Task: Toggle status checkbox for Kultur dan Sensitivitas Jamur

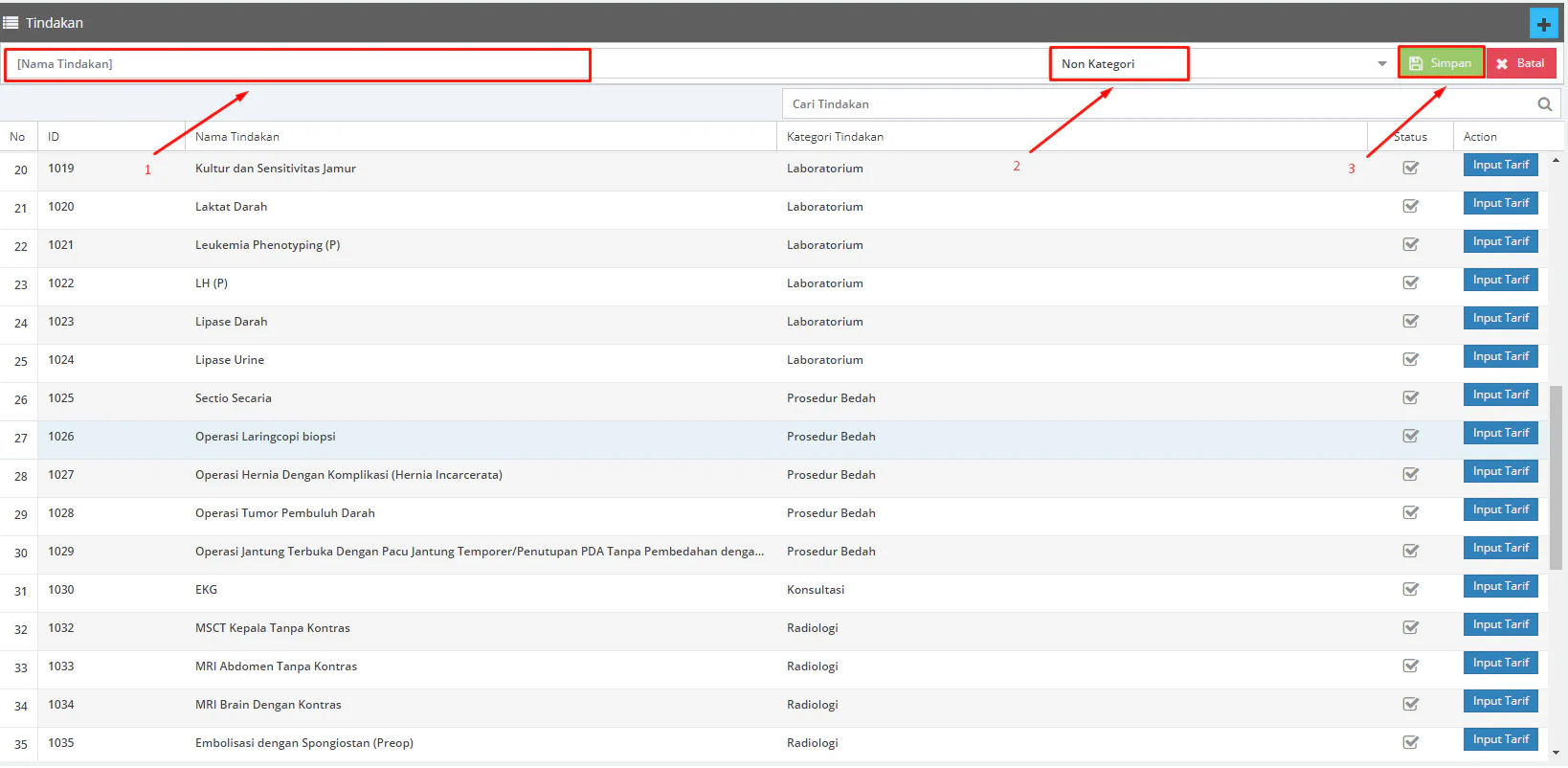Action: point(1410,169)
